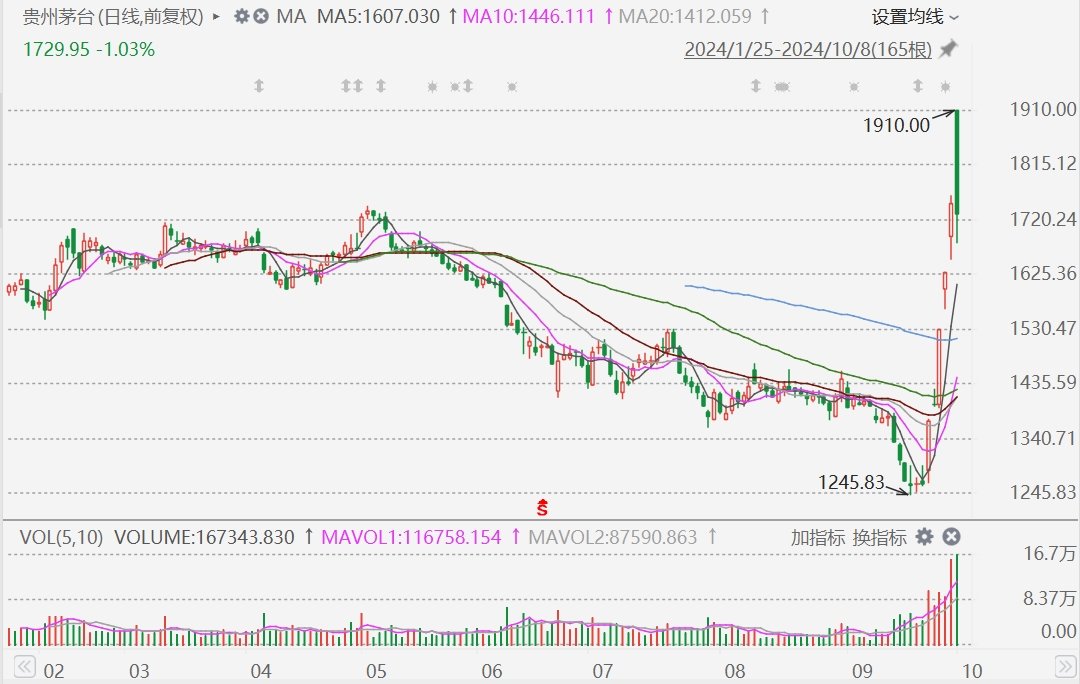The image size is (1080, 684).
Task: Click the 1245.83 low annotation near September bottom
Action: [x=851, y=482]
